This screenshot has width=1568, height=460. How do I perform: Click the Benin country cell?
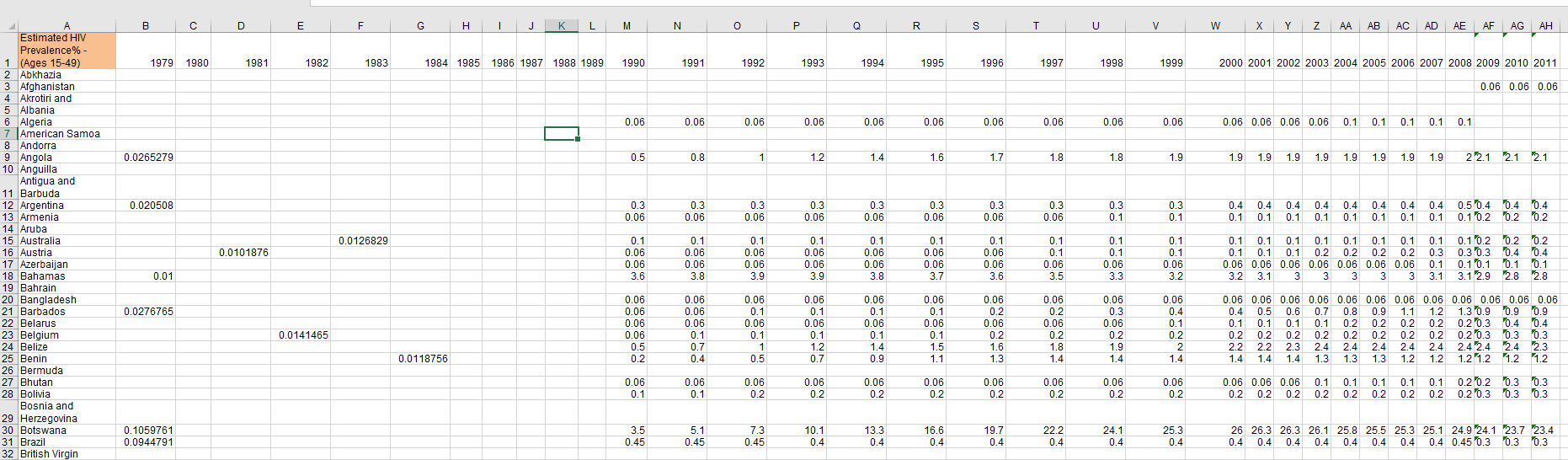tap(67, 359)
